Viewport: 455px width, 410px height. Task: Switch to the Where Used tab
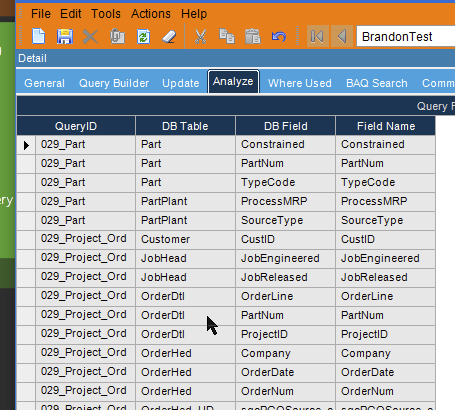click(x=300, y=83)
